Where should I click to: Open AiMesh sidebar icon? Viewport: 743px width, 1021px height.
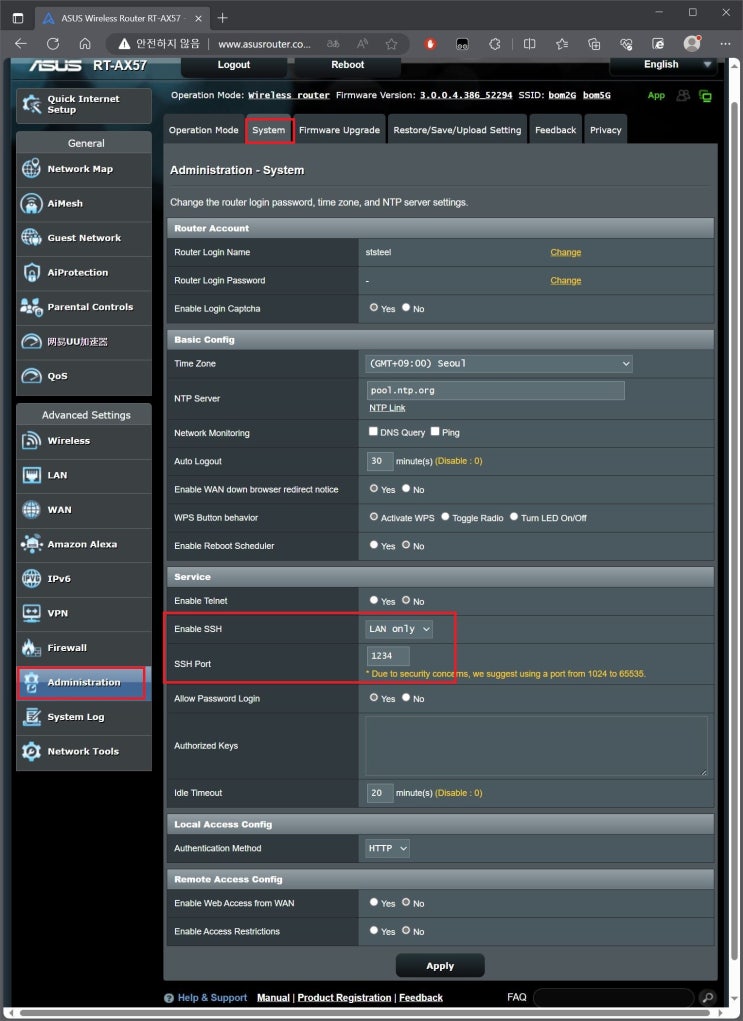pos(31,203)
